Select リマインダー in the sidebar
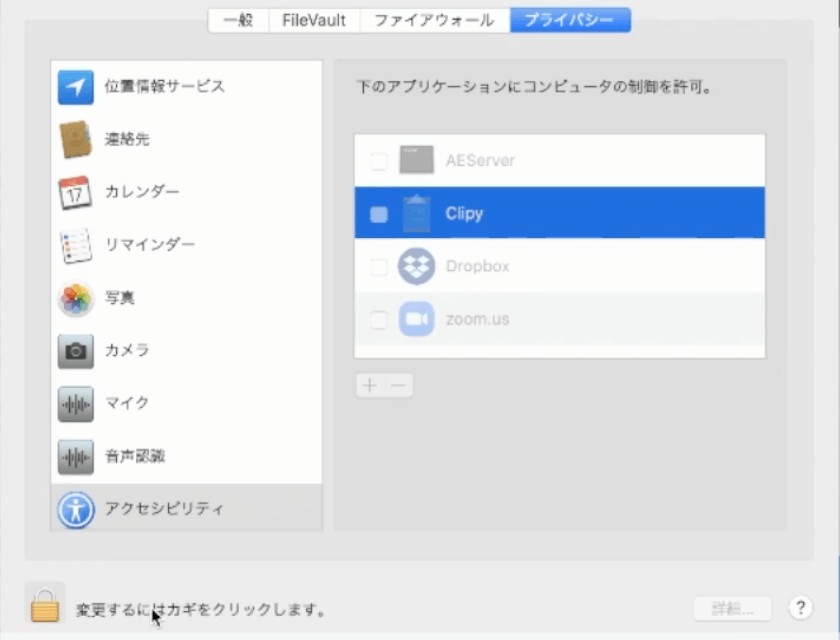Viewport: 840px width, 640px height. click(186, 245)
